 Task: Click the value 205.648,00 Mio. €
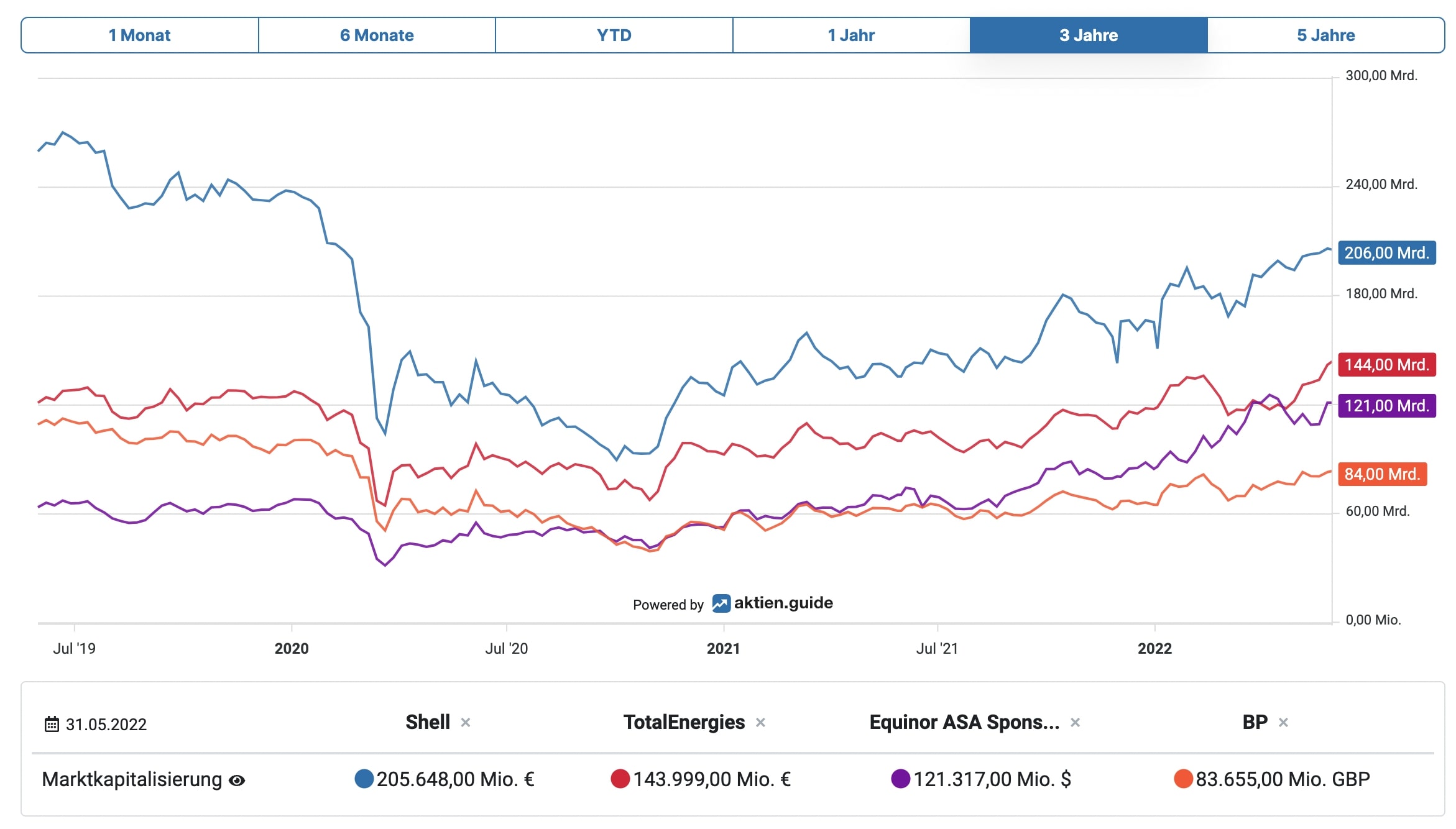455,779
